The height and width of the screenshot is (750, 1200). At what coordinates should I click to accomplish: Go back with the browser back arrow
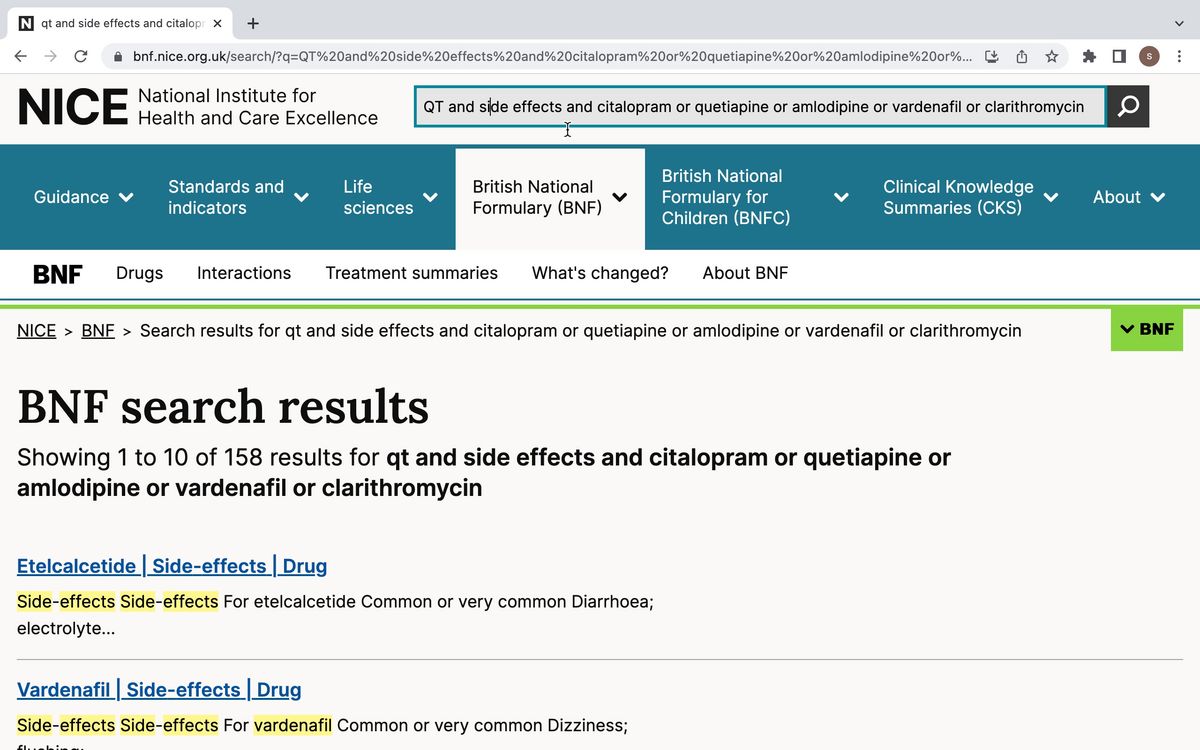coord(21,57)
